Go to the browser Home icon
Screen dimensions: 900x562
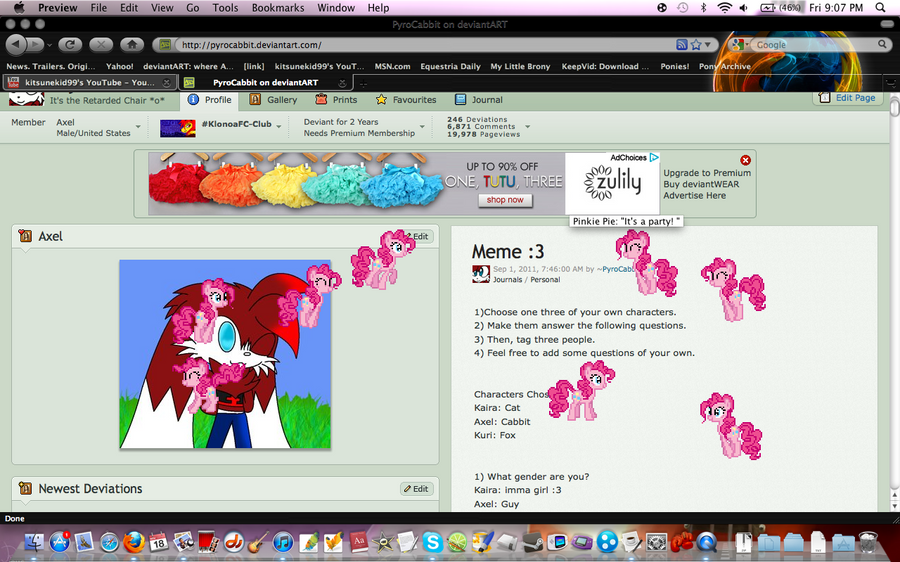[x=132, y=44]
